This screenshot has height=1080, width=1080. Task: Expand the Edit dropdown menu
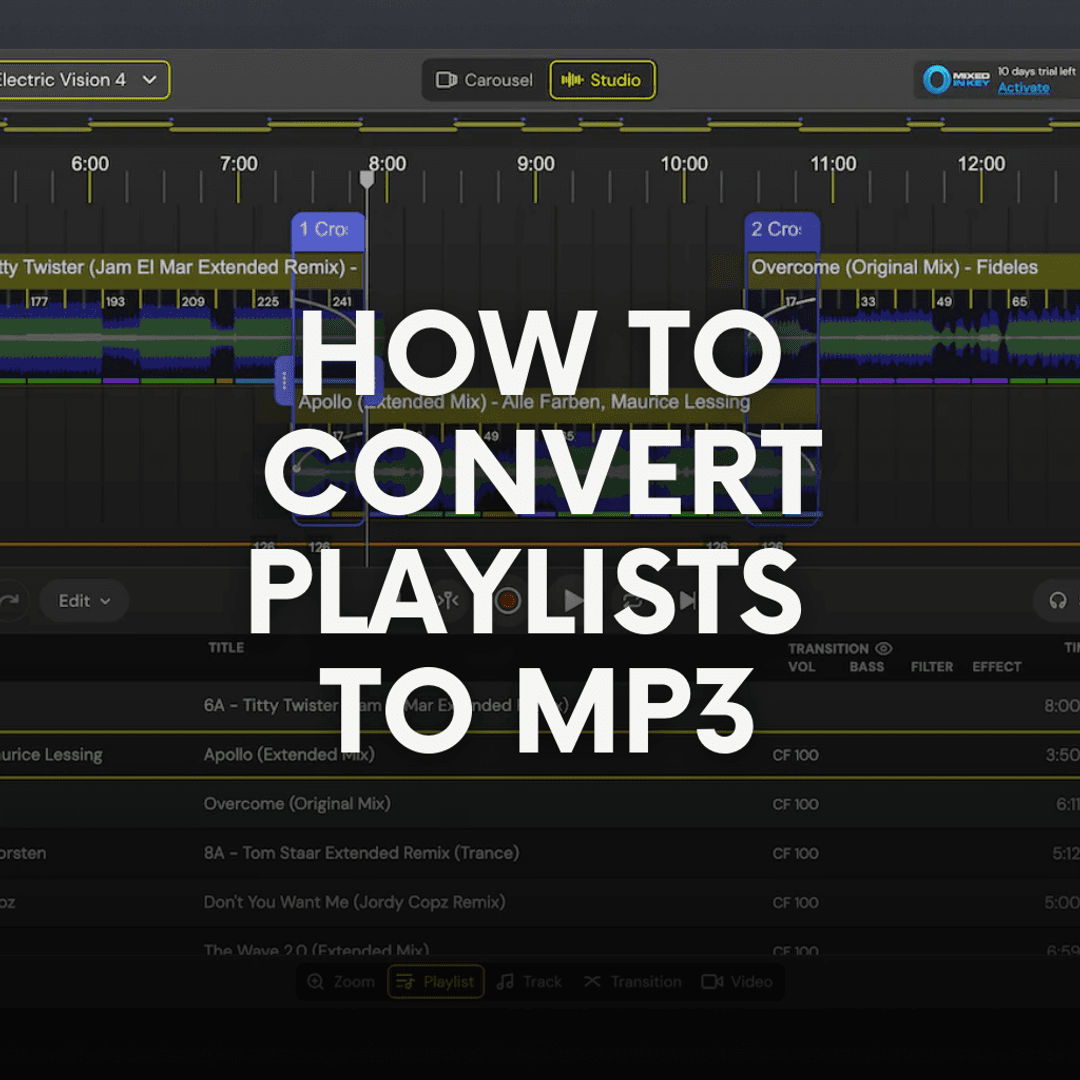(x=84, y=601)
